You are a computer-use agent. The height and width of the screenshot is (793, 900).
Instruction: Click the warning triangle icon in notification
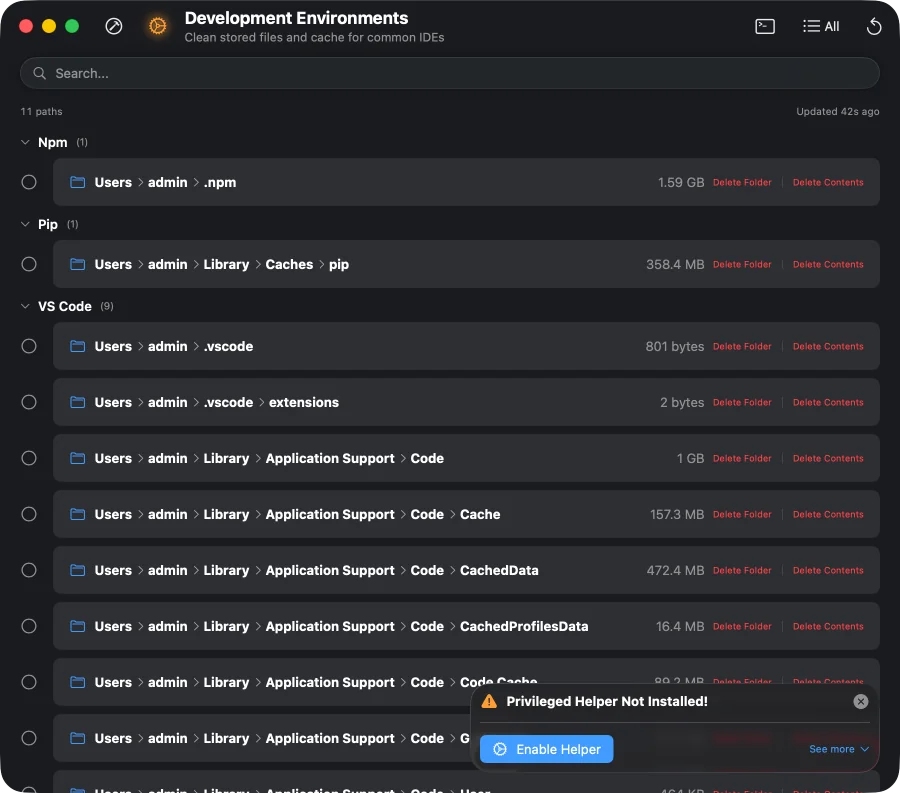pyautogui.click(x=489, y=701)
